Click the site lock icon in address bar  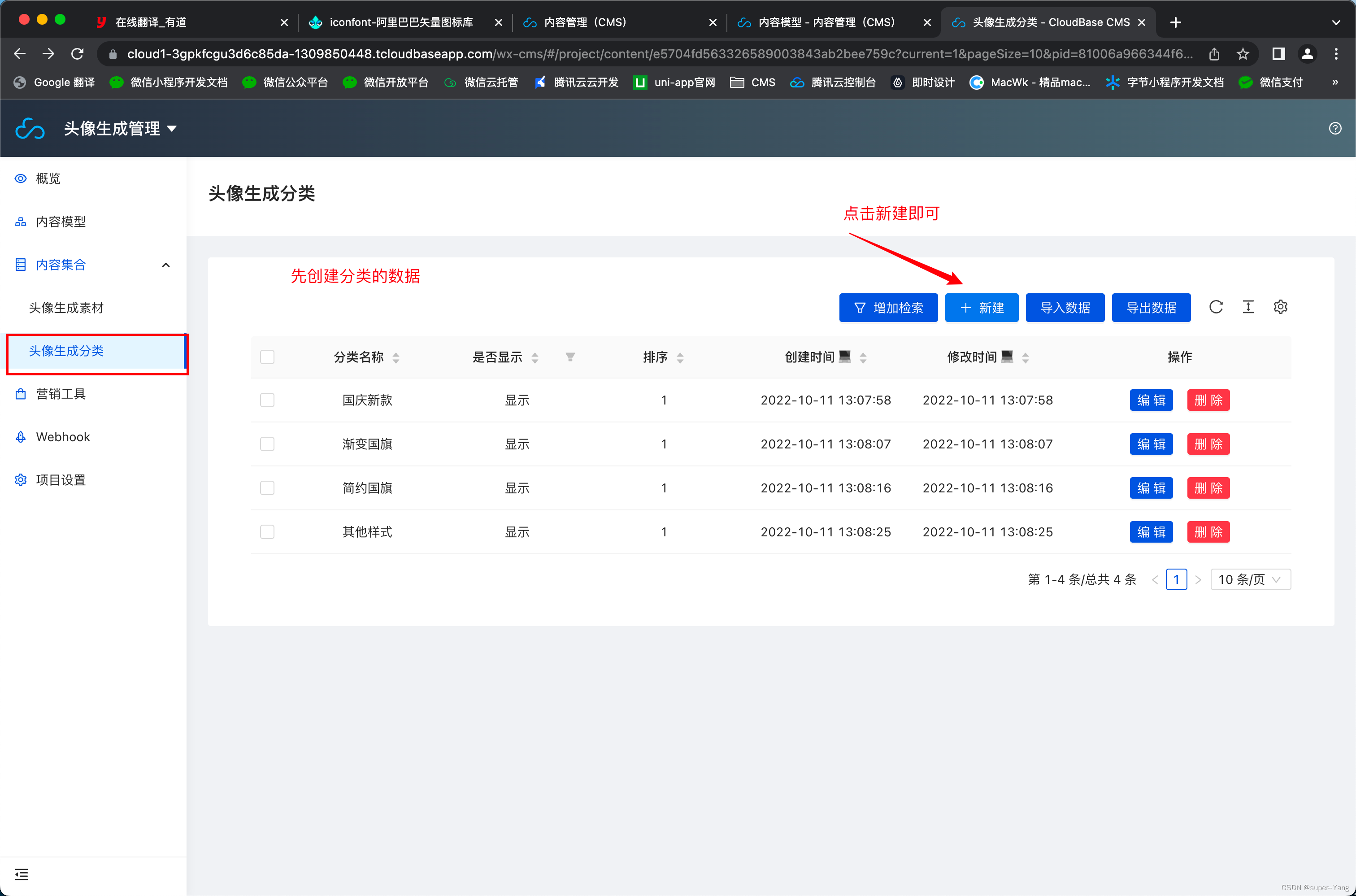113,54
